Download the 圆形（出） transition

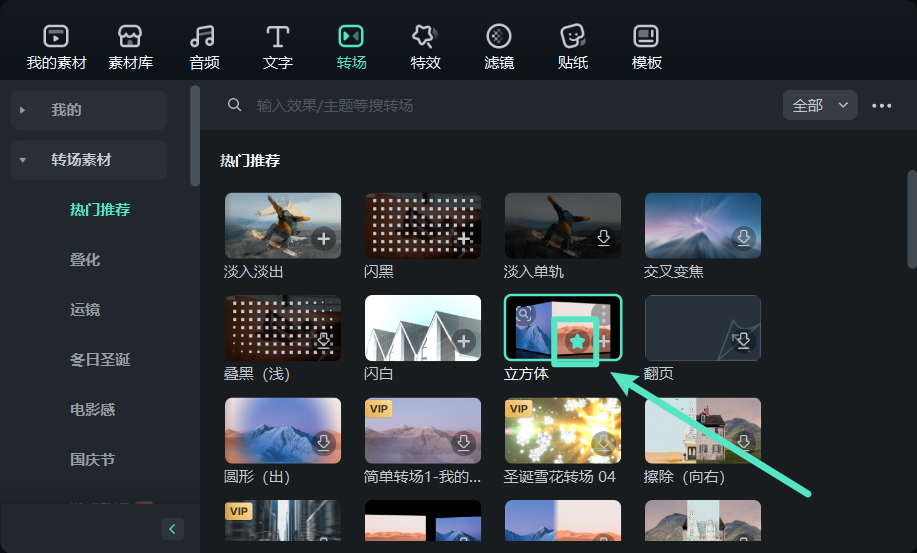click(323, 443)
